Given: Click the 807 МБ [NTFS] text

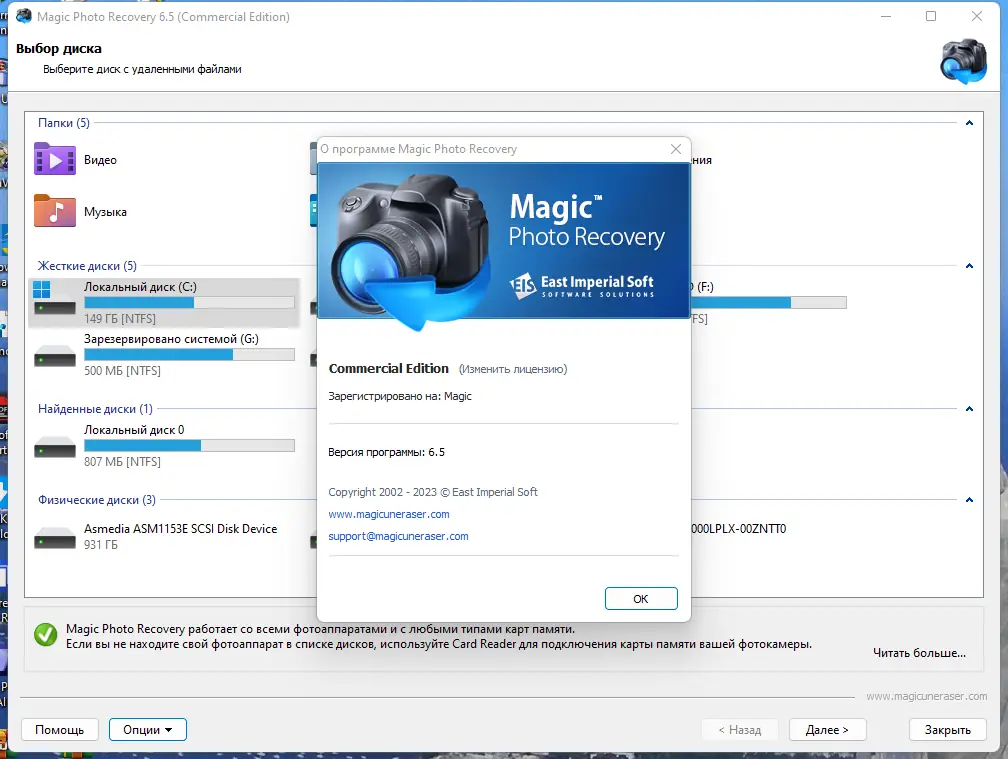Looking at the screenshot, I should [x=122, y=461].
